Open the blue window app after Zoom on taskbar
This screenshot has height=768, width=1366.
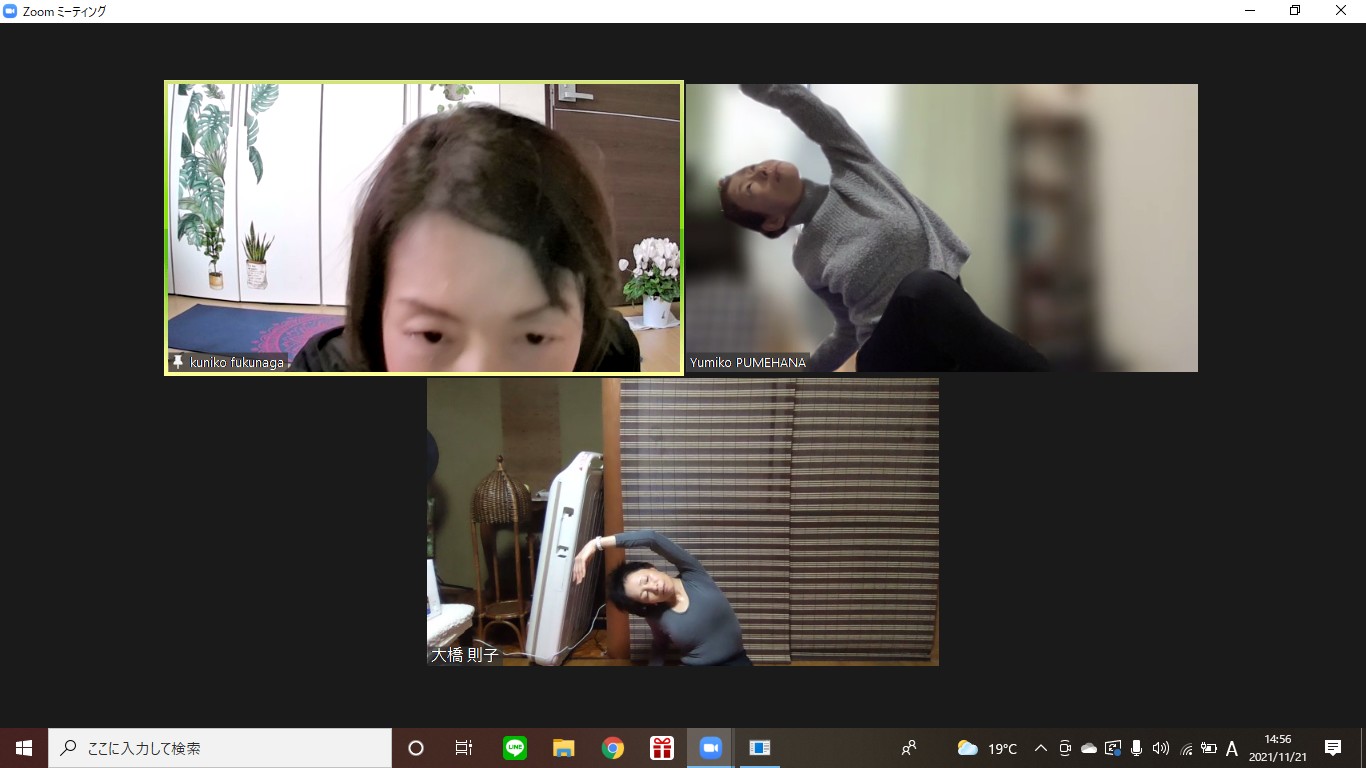[760, 748]
